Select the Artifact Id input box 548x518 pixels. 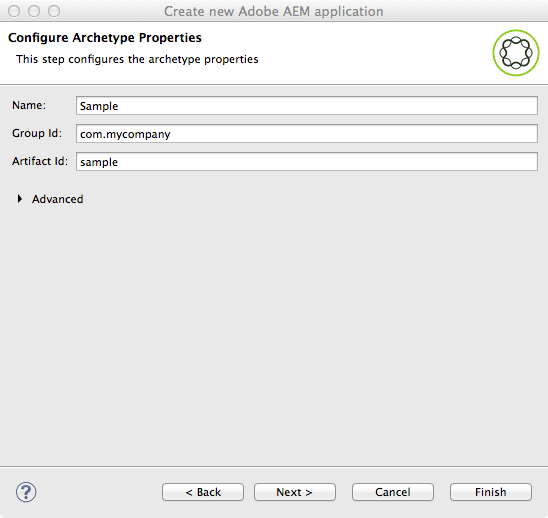click(307, 161)
